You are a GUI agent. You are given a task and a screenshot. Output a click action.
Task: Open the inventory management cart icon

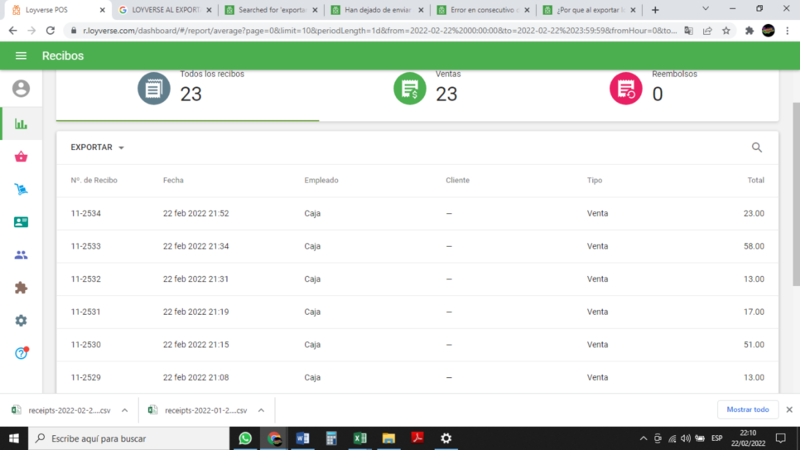click(x=21, y=190)
